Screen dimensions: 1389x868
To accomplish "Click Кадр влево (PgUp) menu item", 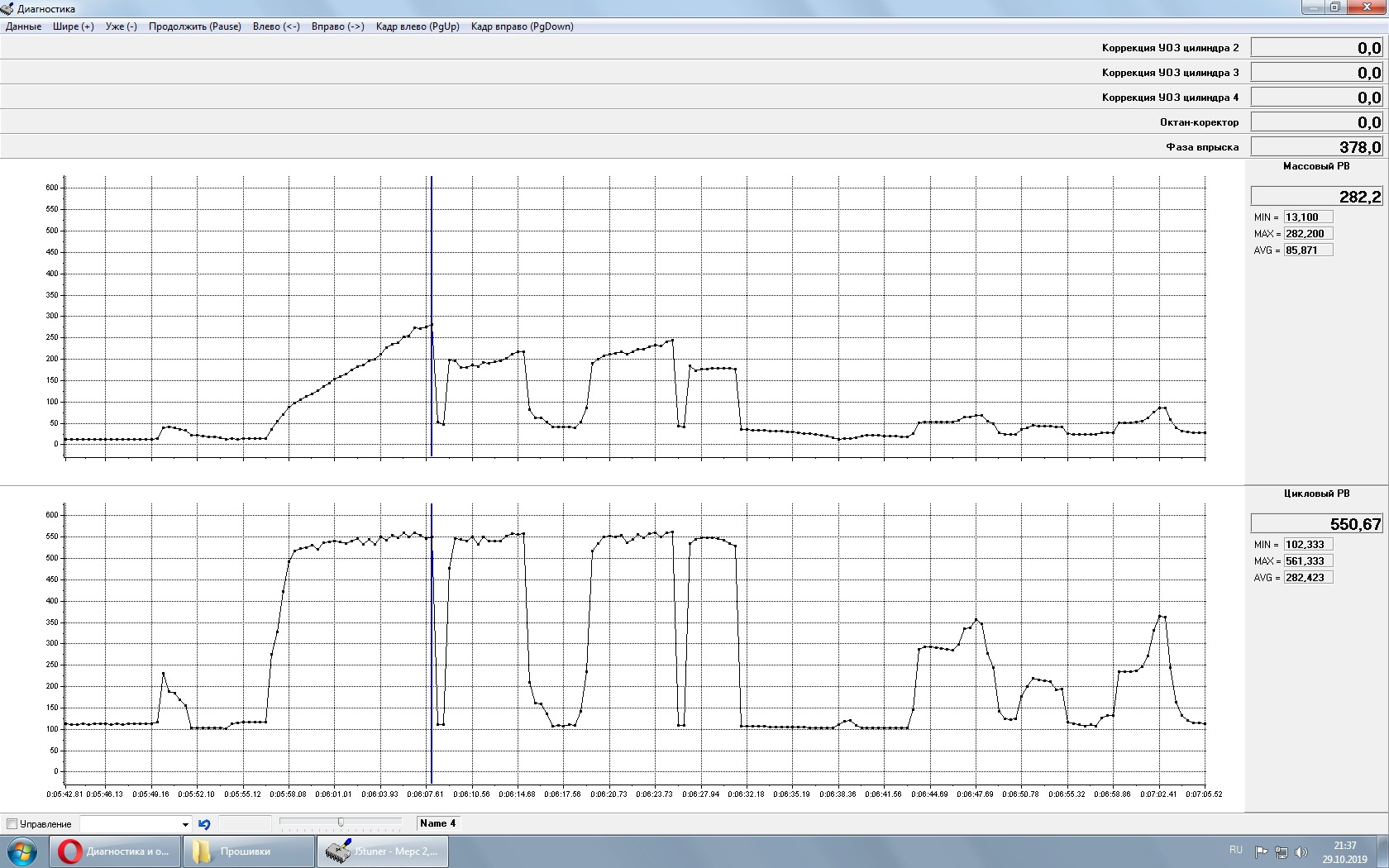I will 418,26.
